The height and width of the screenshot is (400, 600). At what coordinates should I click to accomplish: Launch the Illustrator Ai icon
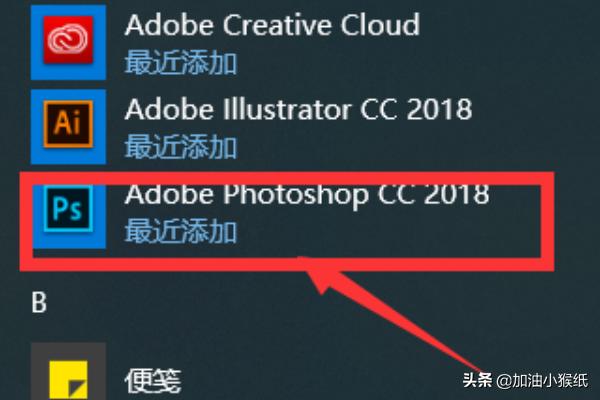click(68, 124)
